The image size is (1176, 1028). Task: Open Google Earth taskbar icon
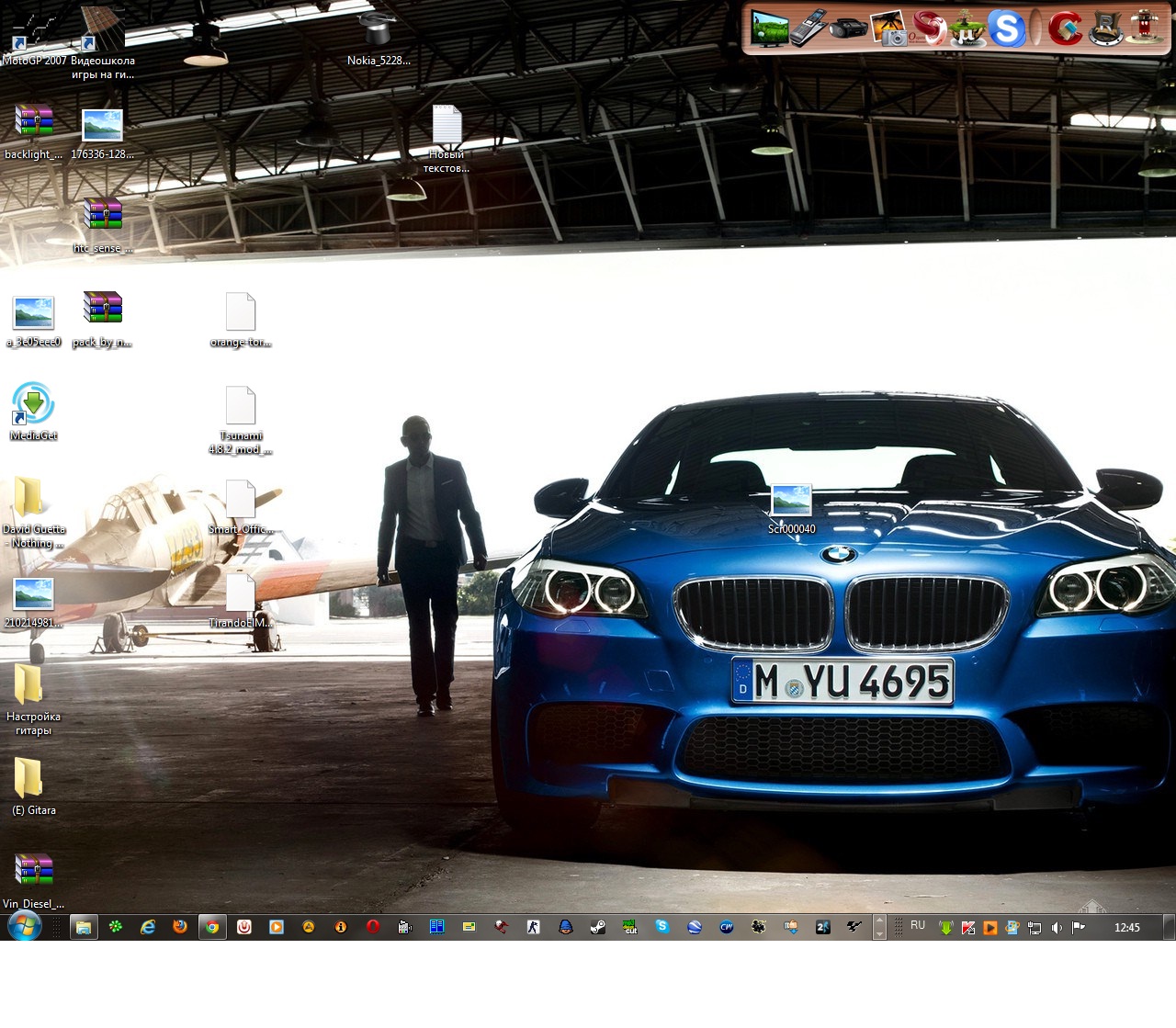[695, 927]
